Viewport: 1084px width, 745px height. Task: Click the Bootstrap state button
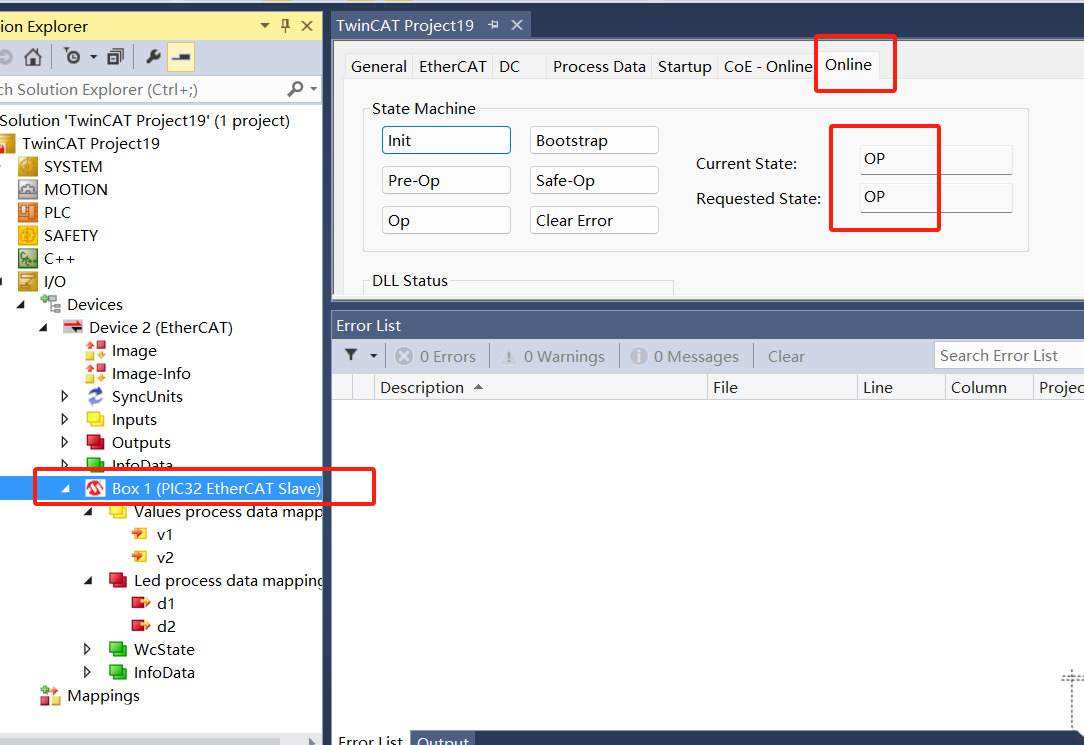tap(594, 140)
